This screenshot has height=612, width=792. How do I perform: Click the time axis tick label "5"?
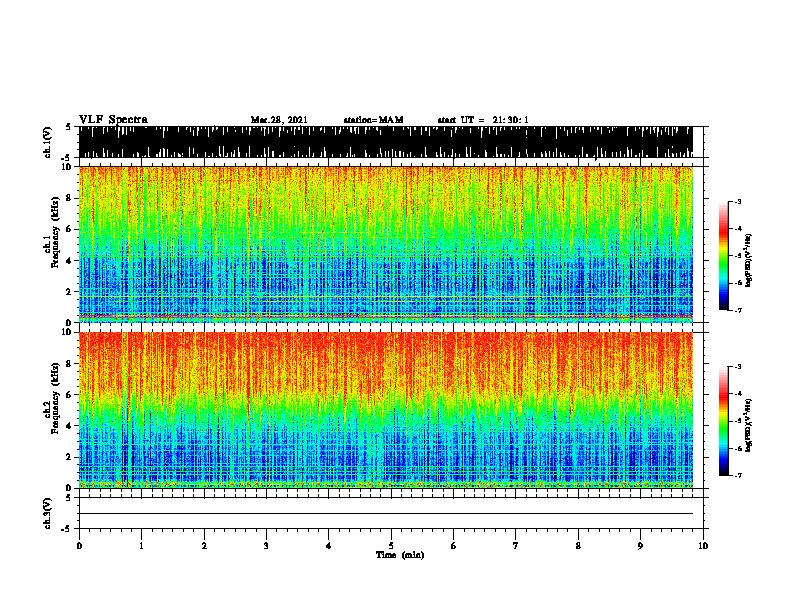[x=391, y=545]
